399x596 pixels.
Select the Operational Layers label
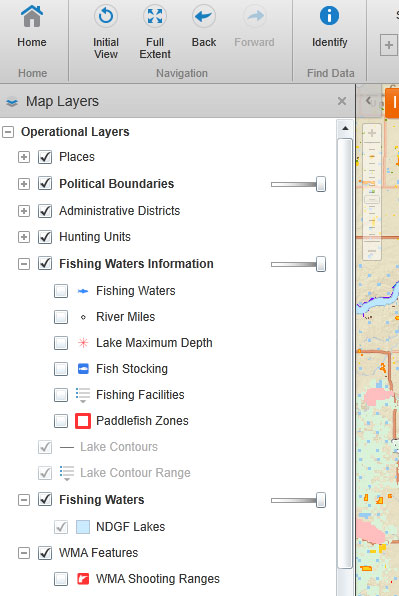75,132
